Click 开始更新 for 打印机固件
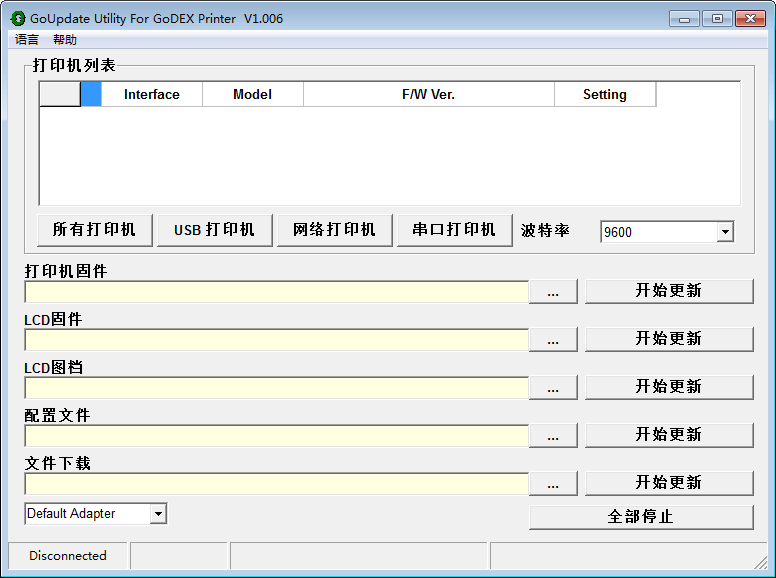Screen dimensions: 776x578 [669, 291]
